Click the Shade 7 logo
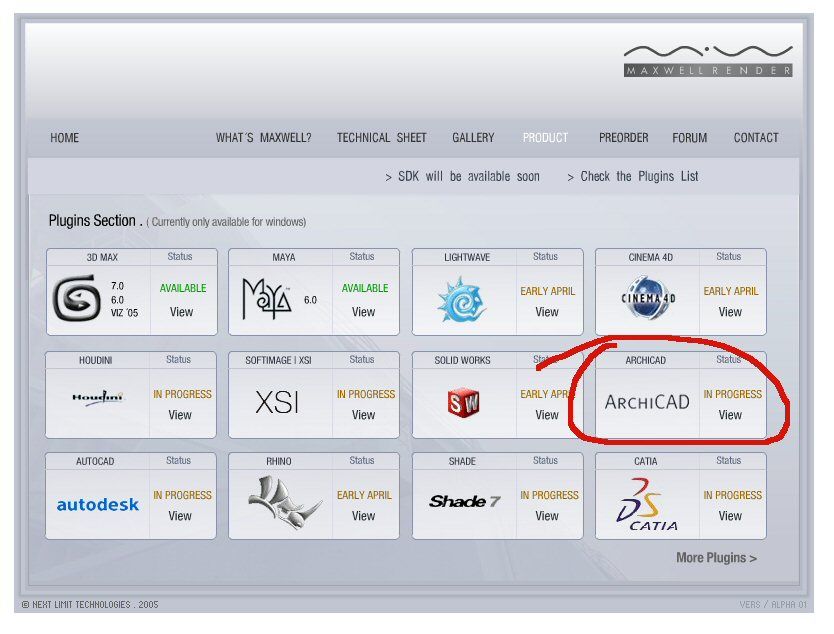Viewport: 834px width, 634px height. pos(464,501)
